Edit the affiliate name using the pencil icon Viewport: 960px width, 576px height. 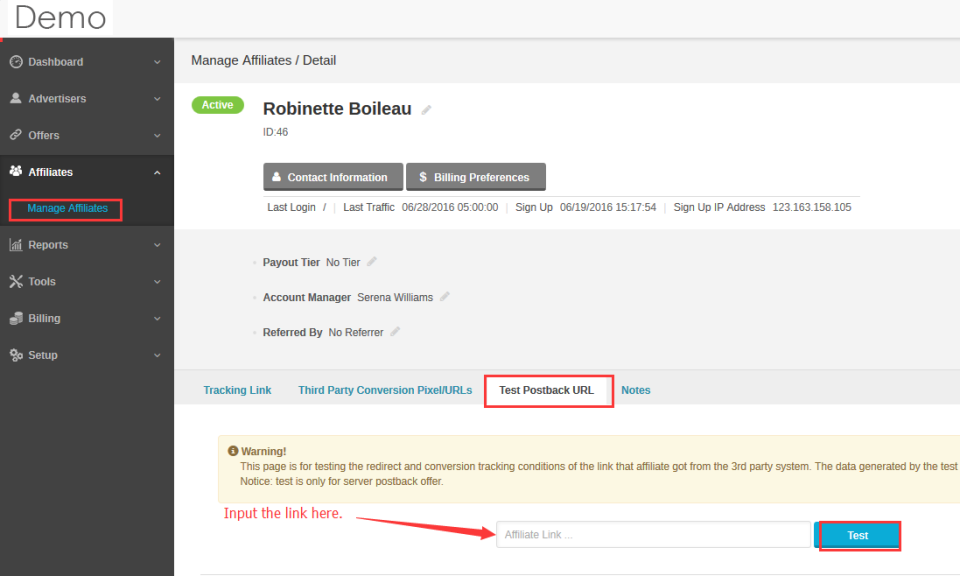click(426, 110)
